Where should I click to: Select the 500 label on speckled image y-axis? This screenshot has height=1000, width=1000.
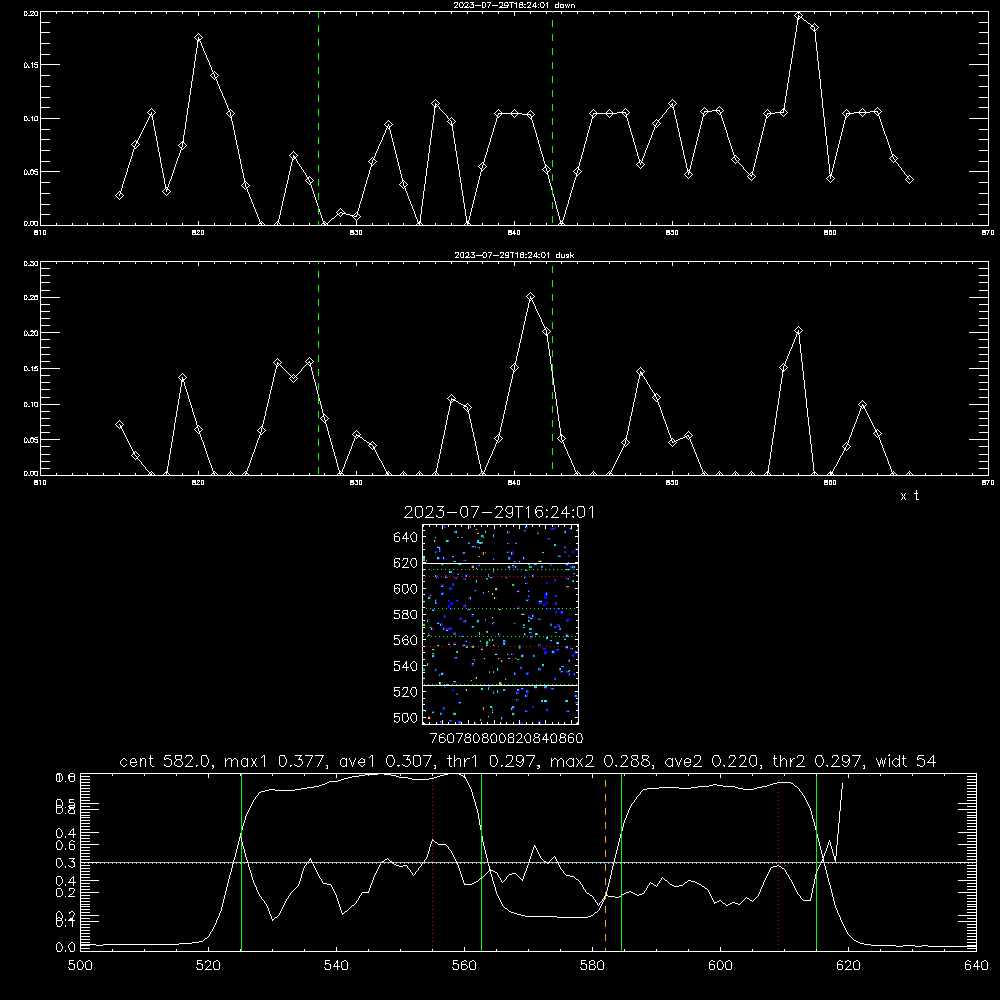pos(406,718)
